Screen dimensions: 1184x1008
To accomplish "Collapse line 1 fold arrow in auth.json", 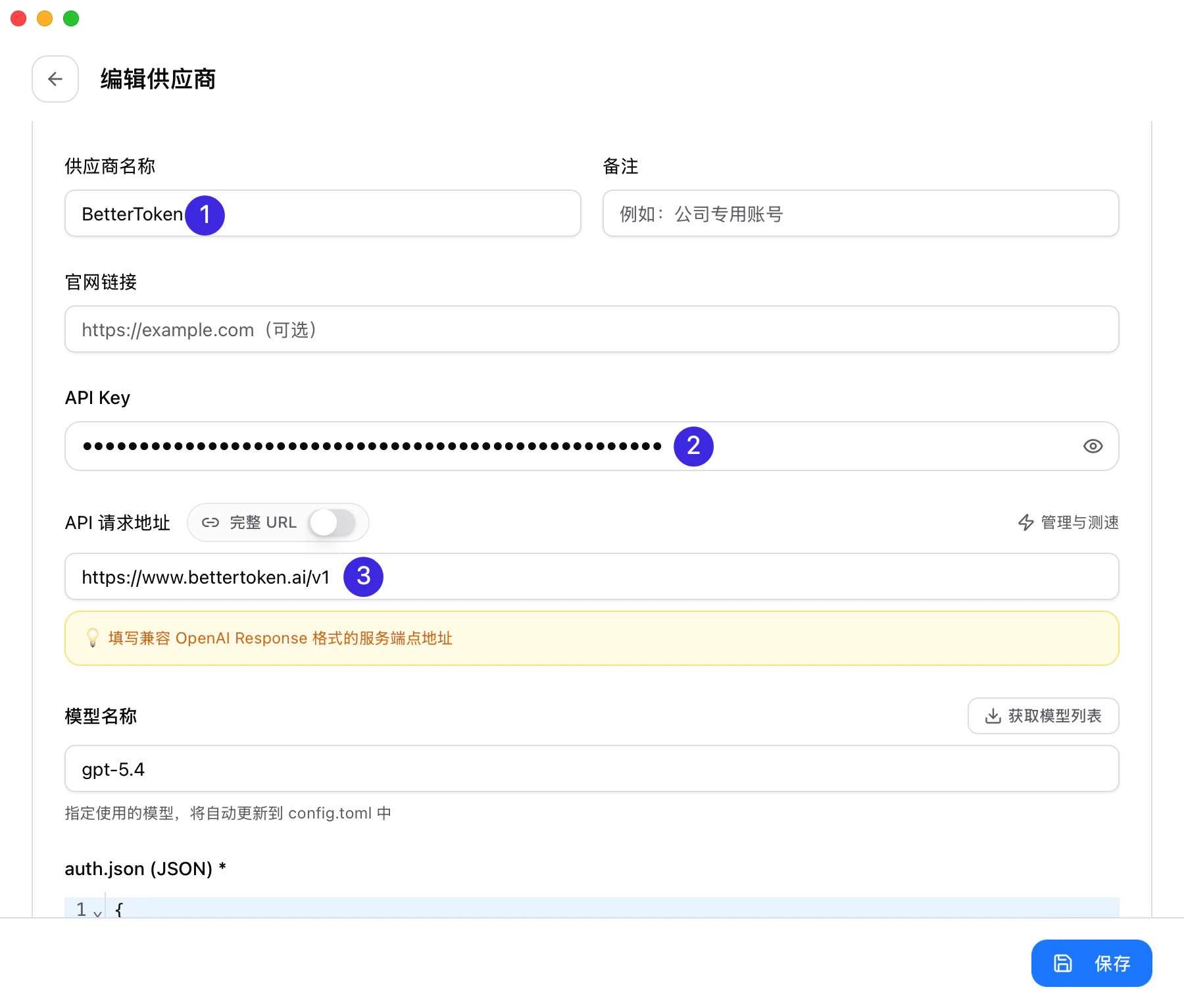I will (x=97, y=913).
